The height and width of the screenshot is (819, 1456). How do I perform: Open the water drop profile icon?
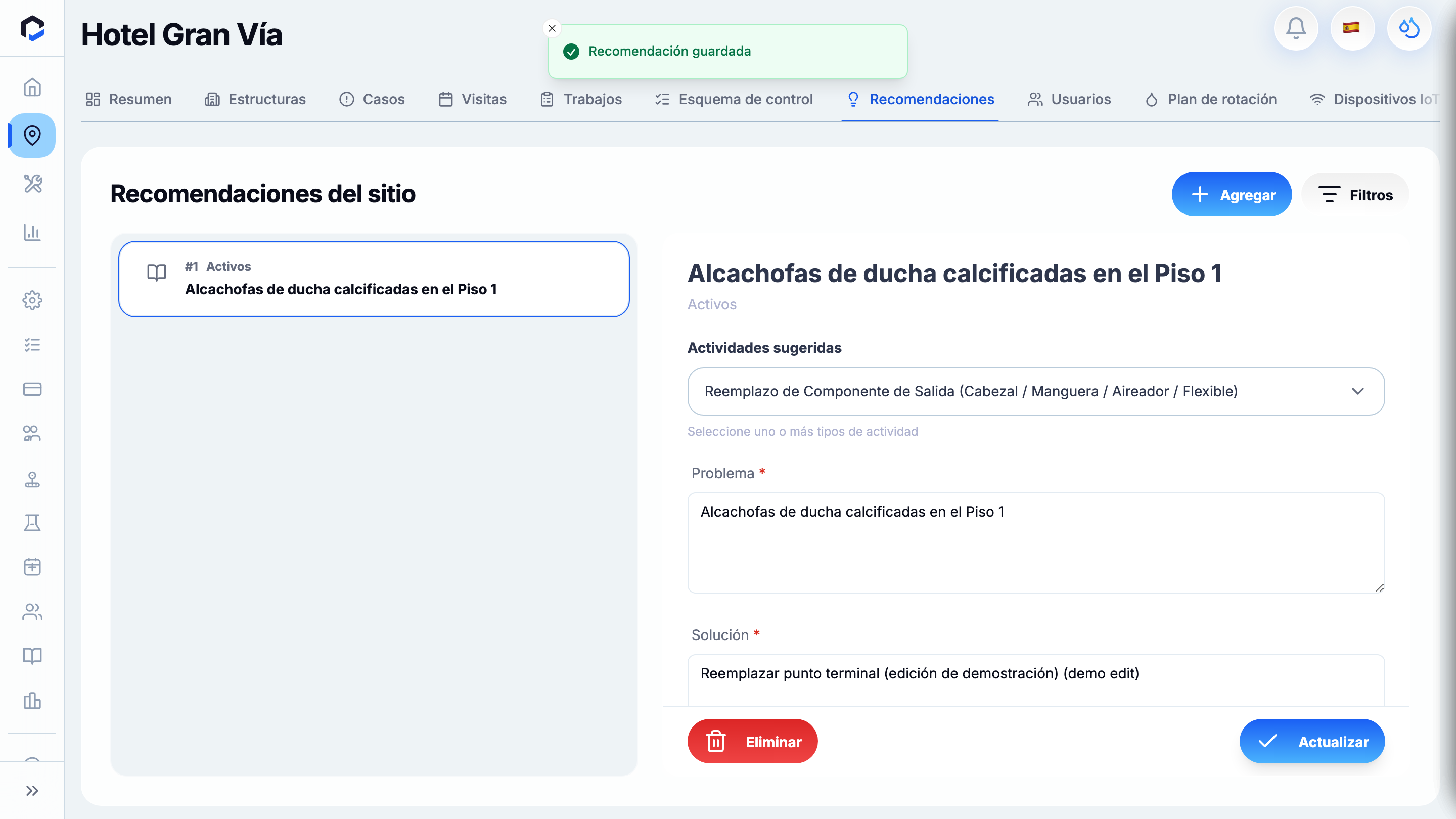pyautogui.click(x=1409, y=28)
